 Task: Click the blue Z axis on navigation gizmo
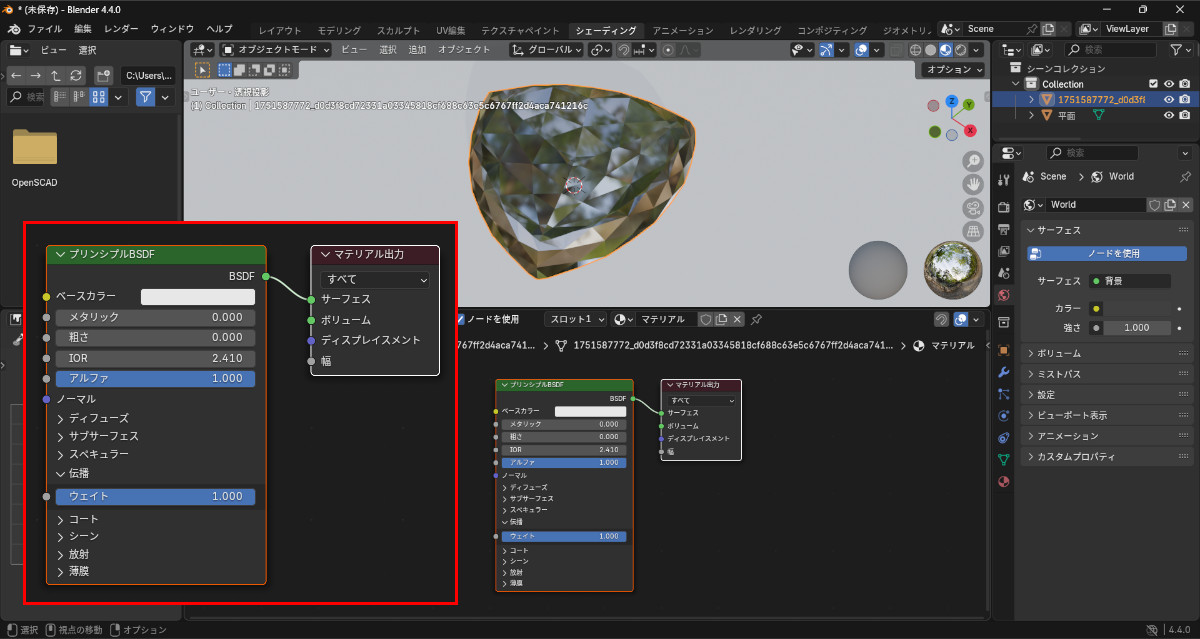point(952,101)
